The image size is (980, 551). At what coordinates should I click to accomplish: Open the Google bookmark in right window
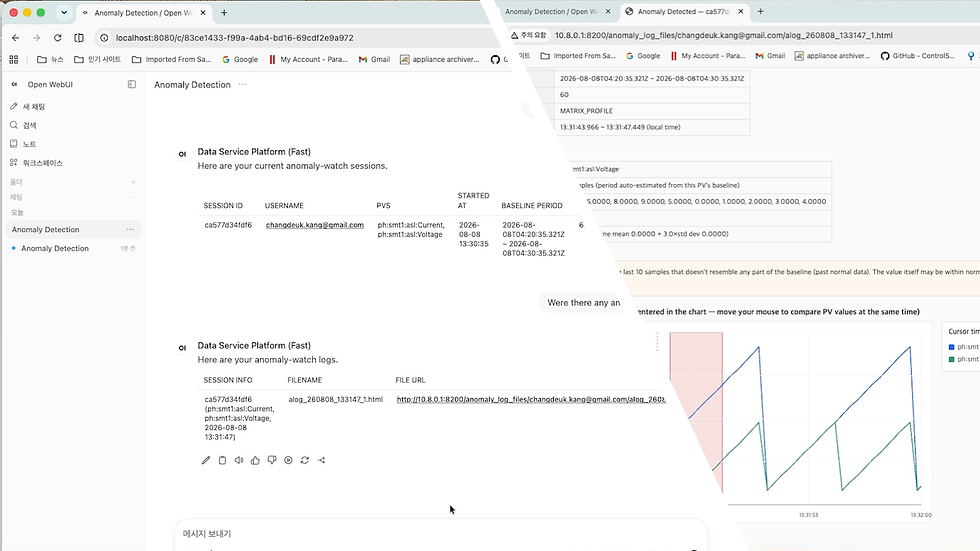643,56
